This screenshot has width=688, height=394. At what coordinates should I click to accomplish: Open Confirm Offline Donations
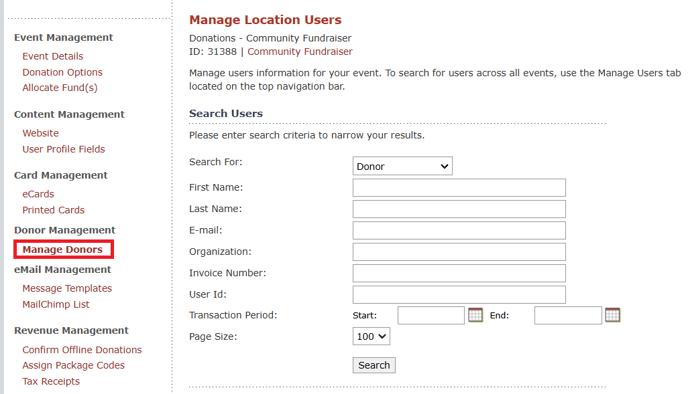coord(82,350)
